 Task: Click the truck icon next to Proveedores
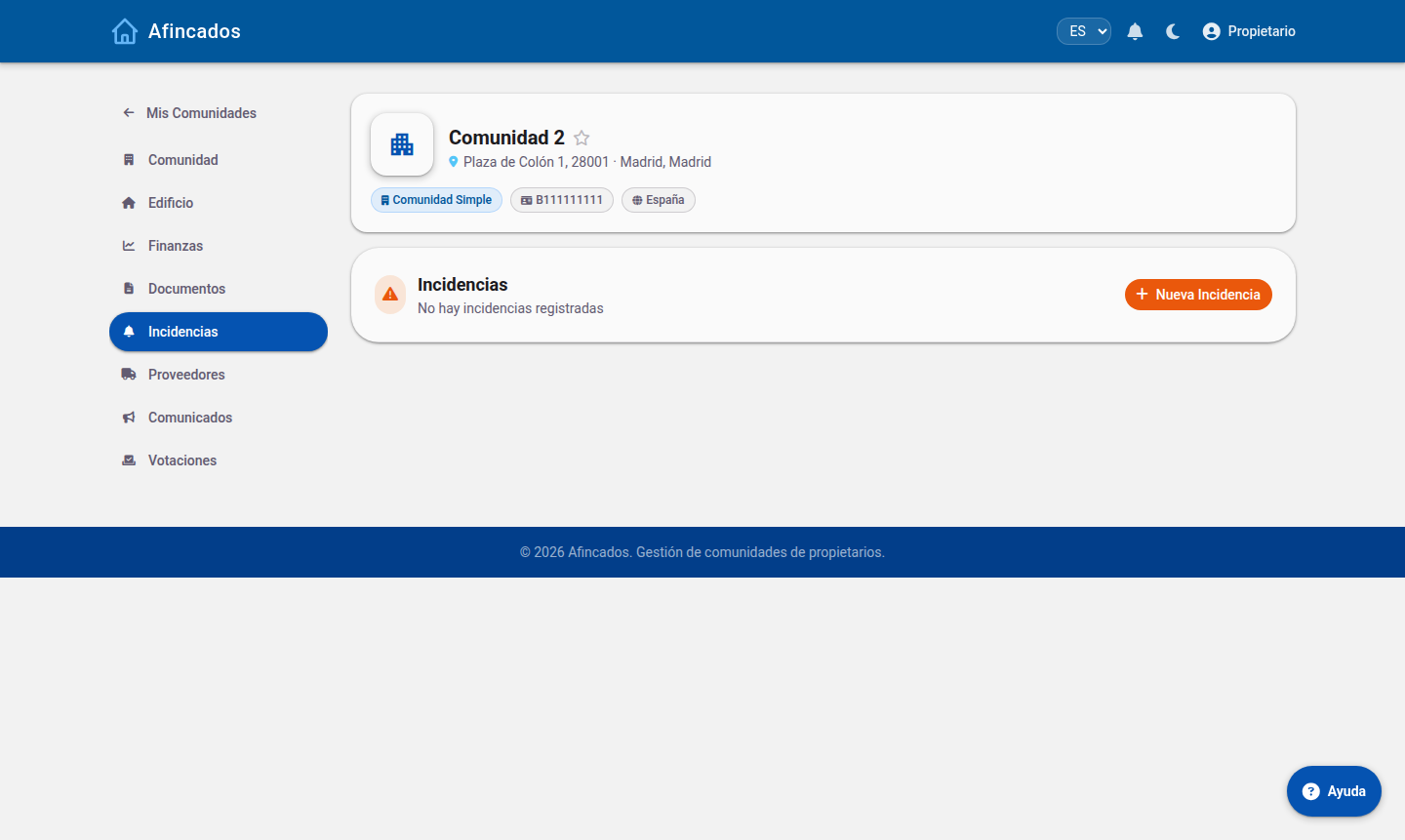click(x=129, y=375)
